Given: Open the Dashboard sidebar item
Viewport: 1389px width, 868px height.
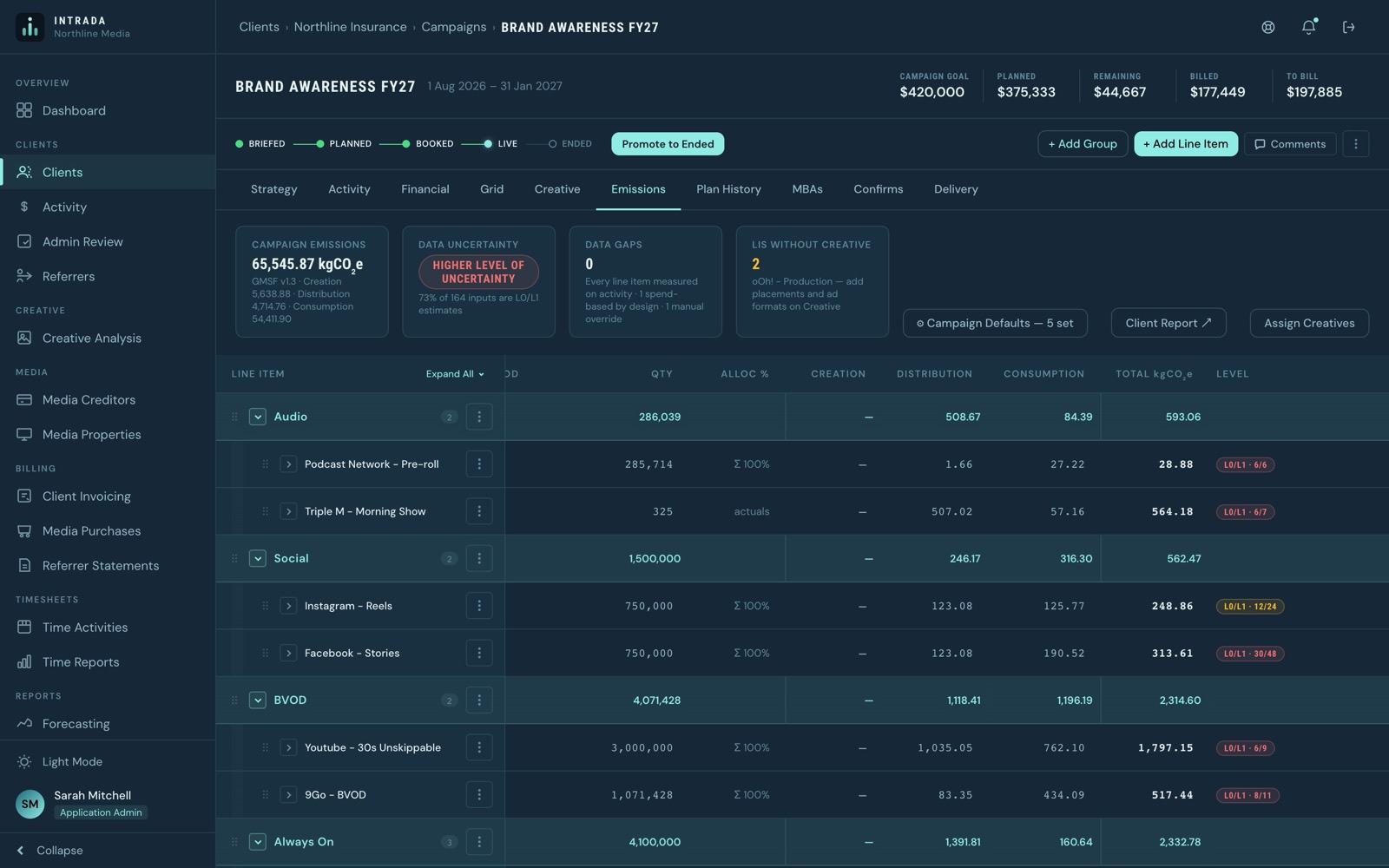Looking at the screenshot, I should coord(108,110).
